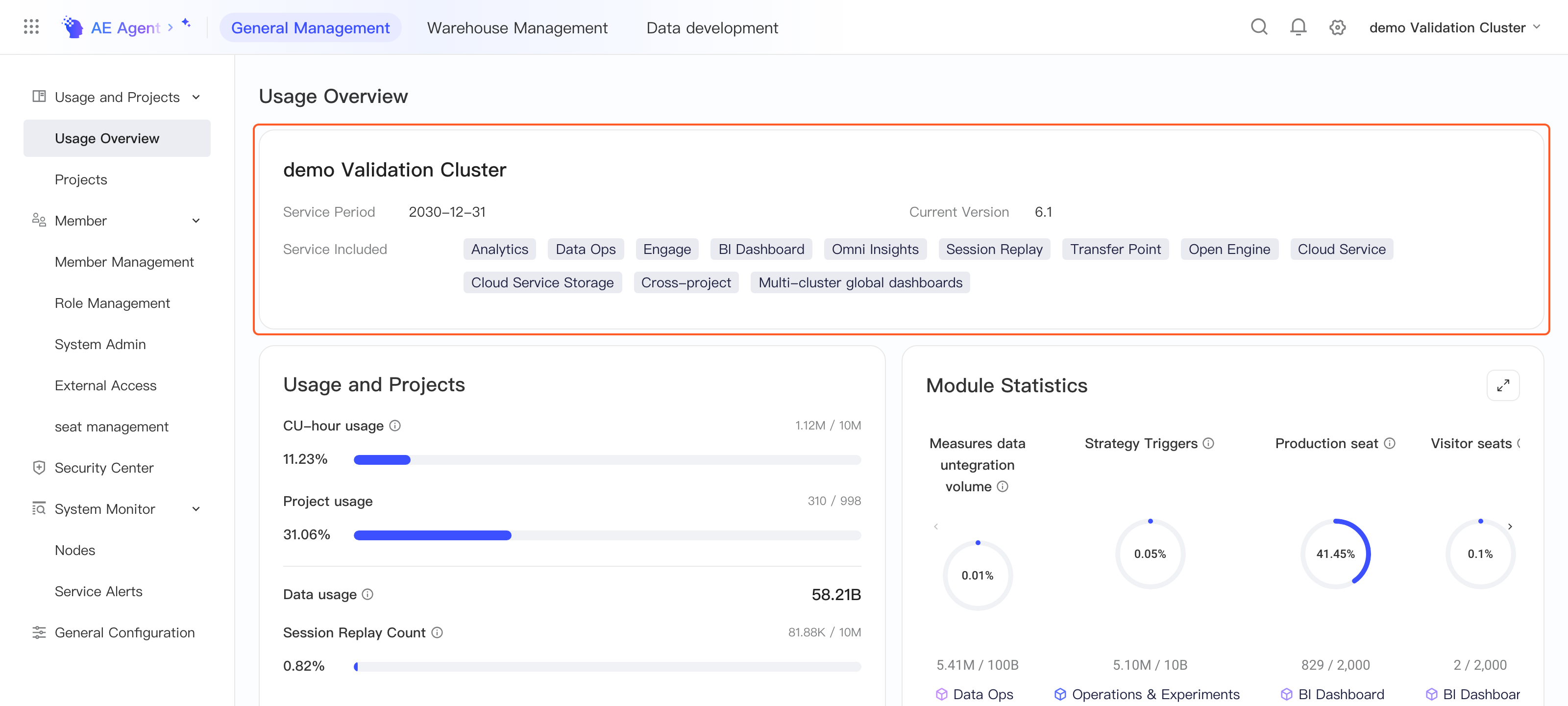The width and height of the screenshot is (1568, 706).
Task: Expand the Module Statistics panel fullscreen icon
Action: (x=1503, y=385)
